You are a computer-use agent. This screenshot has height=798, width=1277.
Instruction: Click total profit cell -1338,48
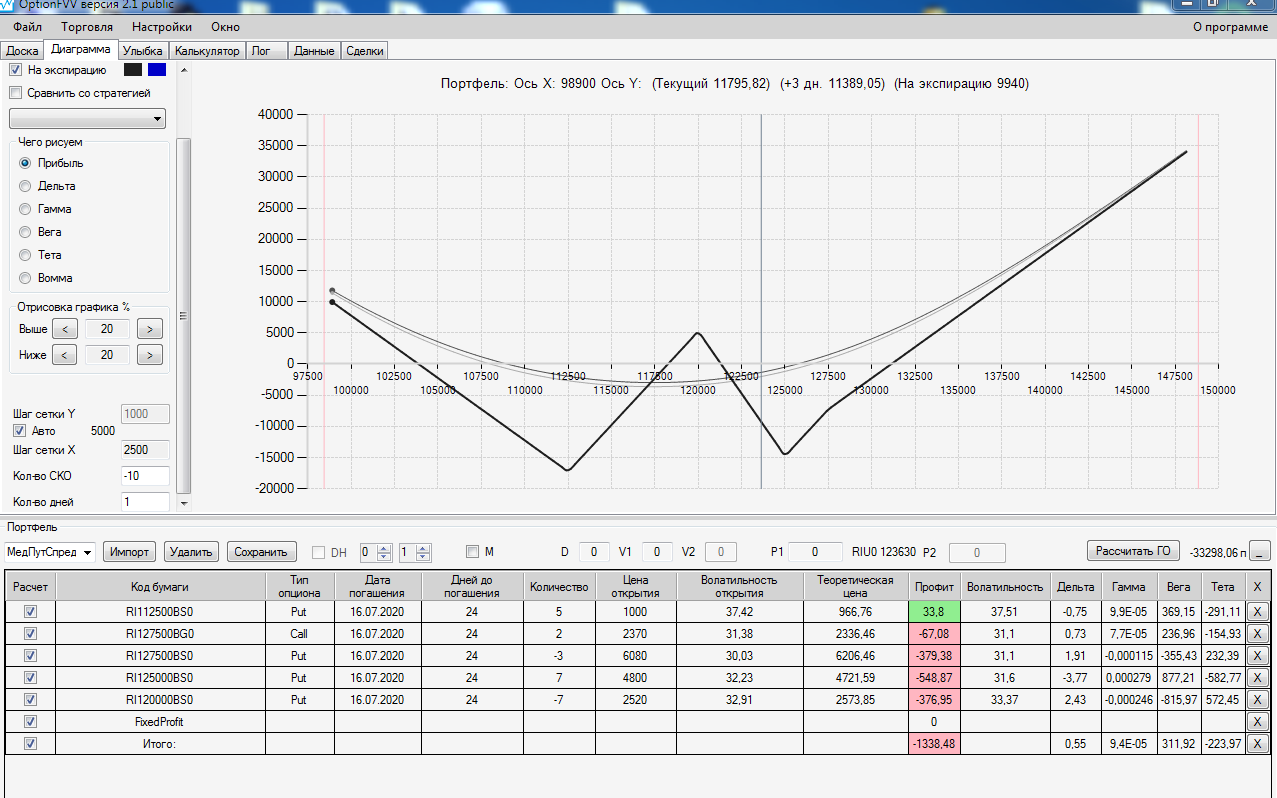click(935, 743)
